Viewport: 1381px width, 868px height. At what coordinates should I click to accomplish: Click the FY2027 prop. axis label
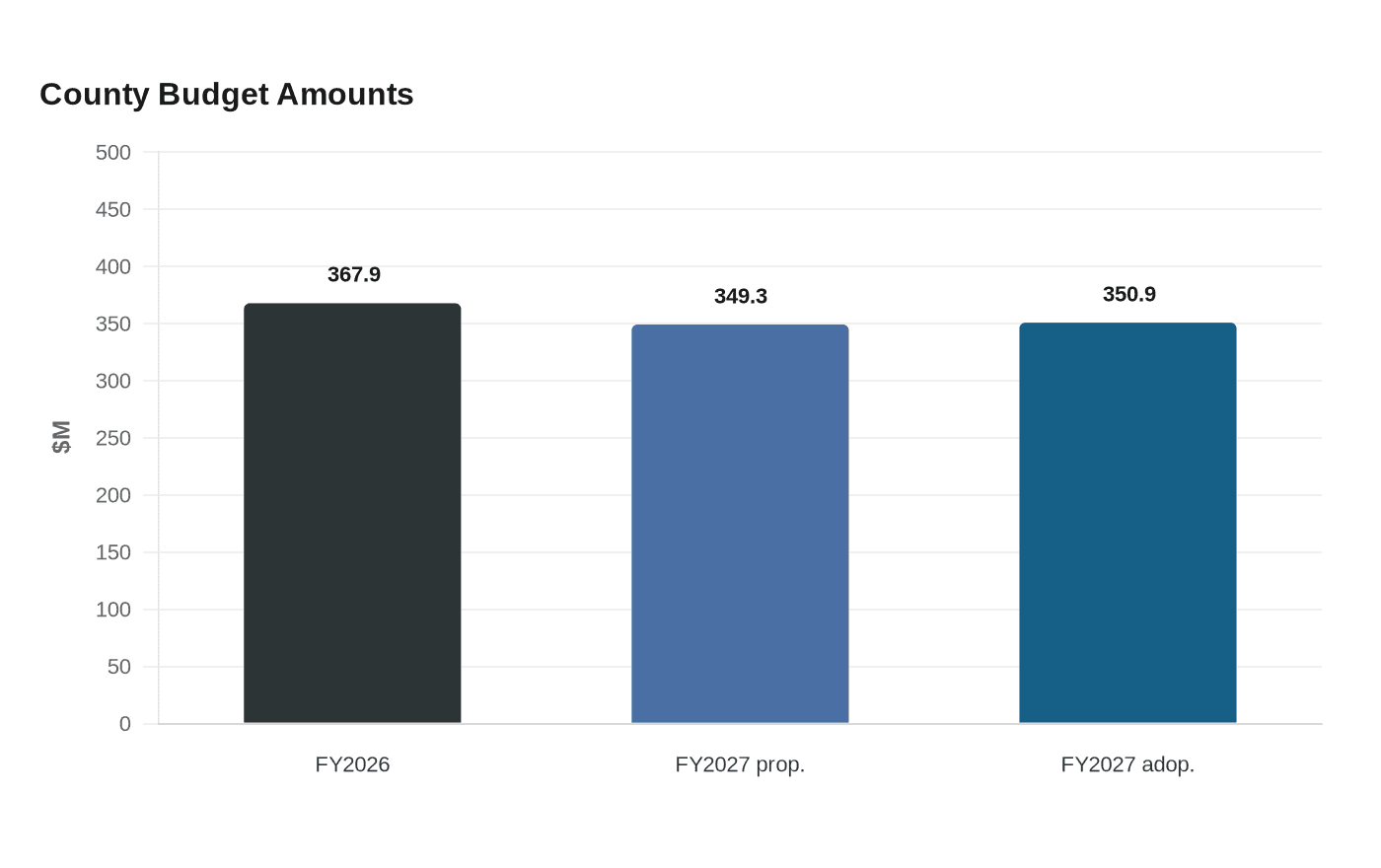pyautogui.click(x=740, y=764)
